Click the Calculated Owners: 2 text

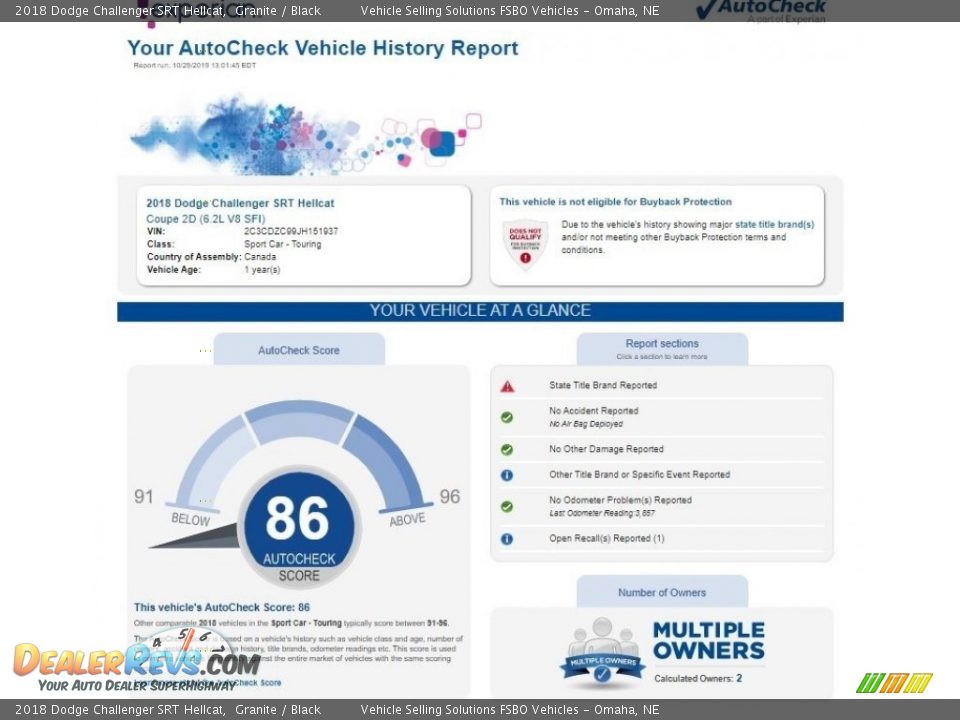coord(698,678)
